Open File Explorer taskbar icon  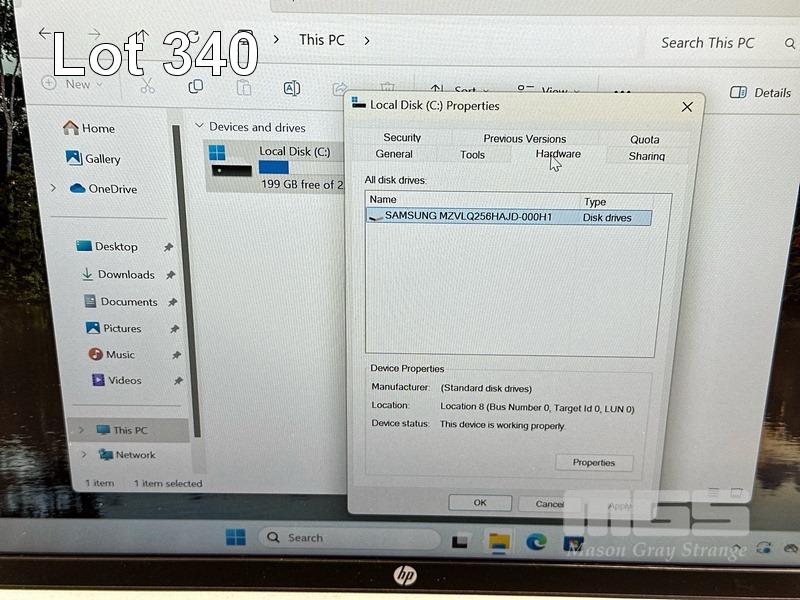(498, 541)
